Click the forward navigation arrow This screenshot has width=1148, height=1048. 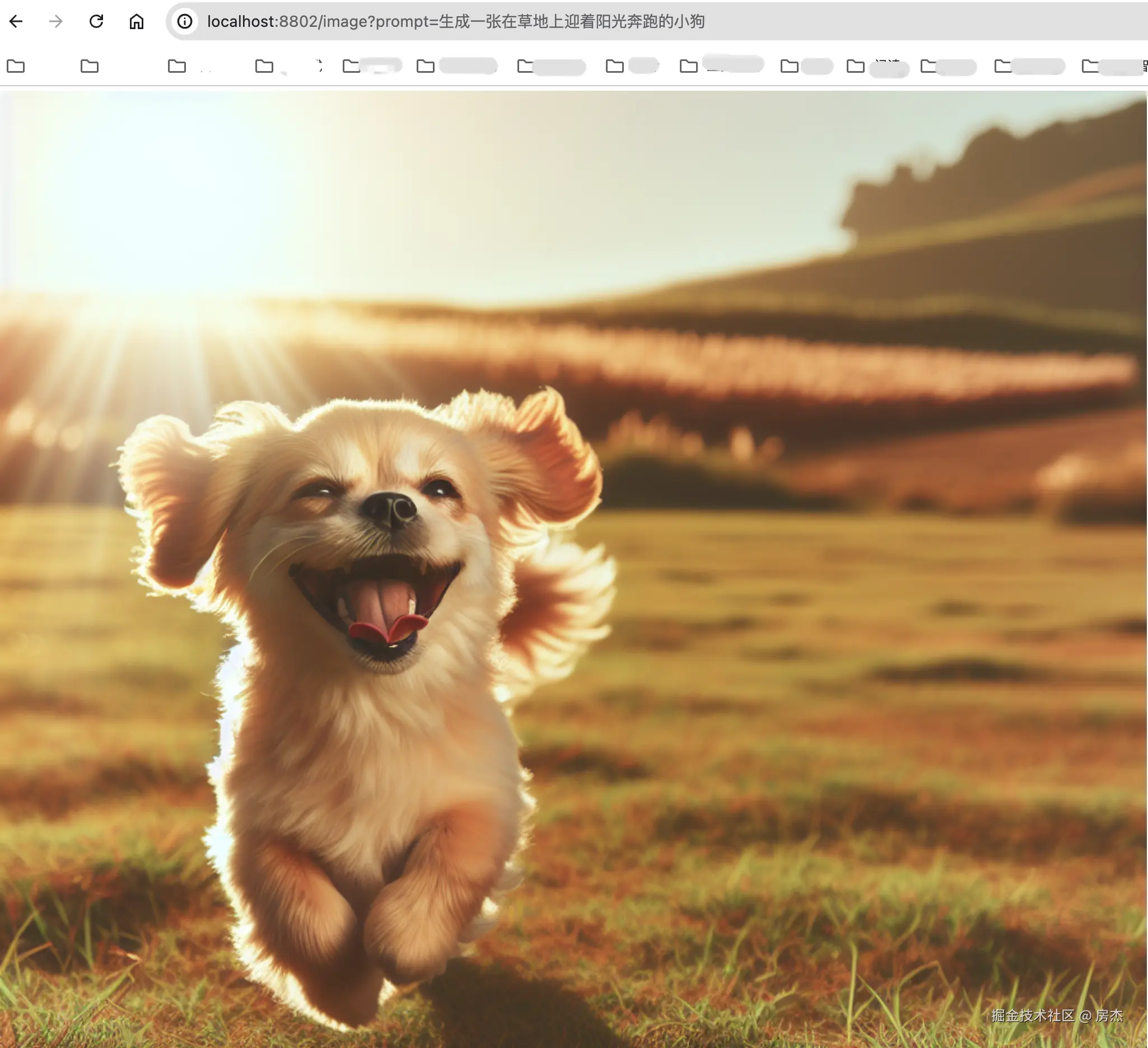(x=56, y=22)
